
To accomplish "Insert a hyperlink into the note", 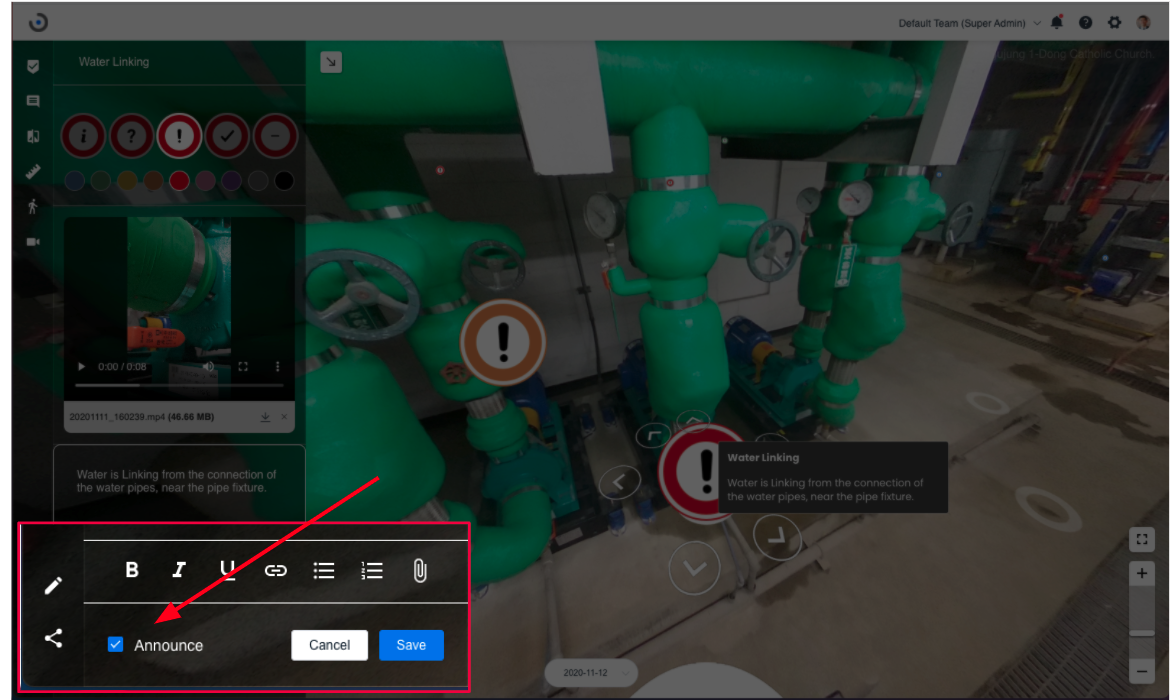I will tap(275, 571).
